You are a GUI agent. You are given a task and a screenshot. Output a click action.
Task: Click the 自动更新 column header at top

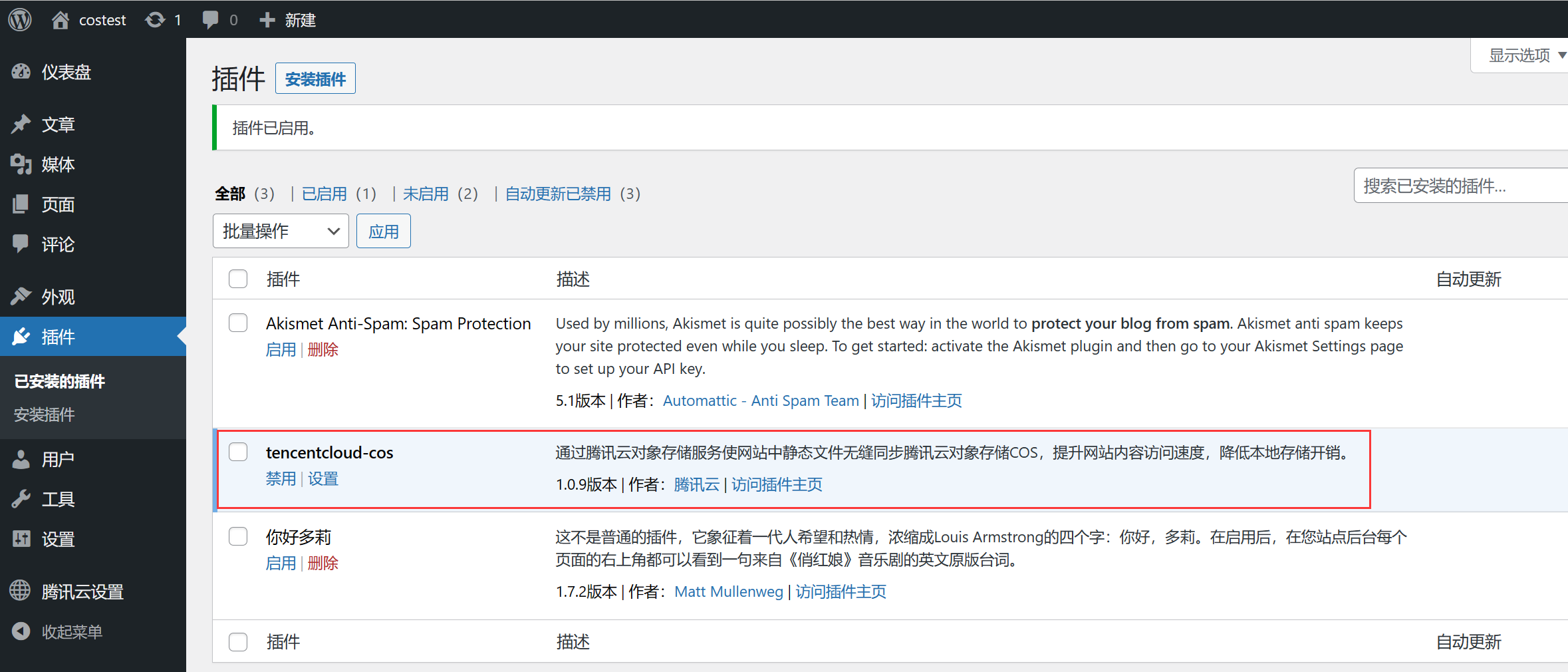point(1468,279)
